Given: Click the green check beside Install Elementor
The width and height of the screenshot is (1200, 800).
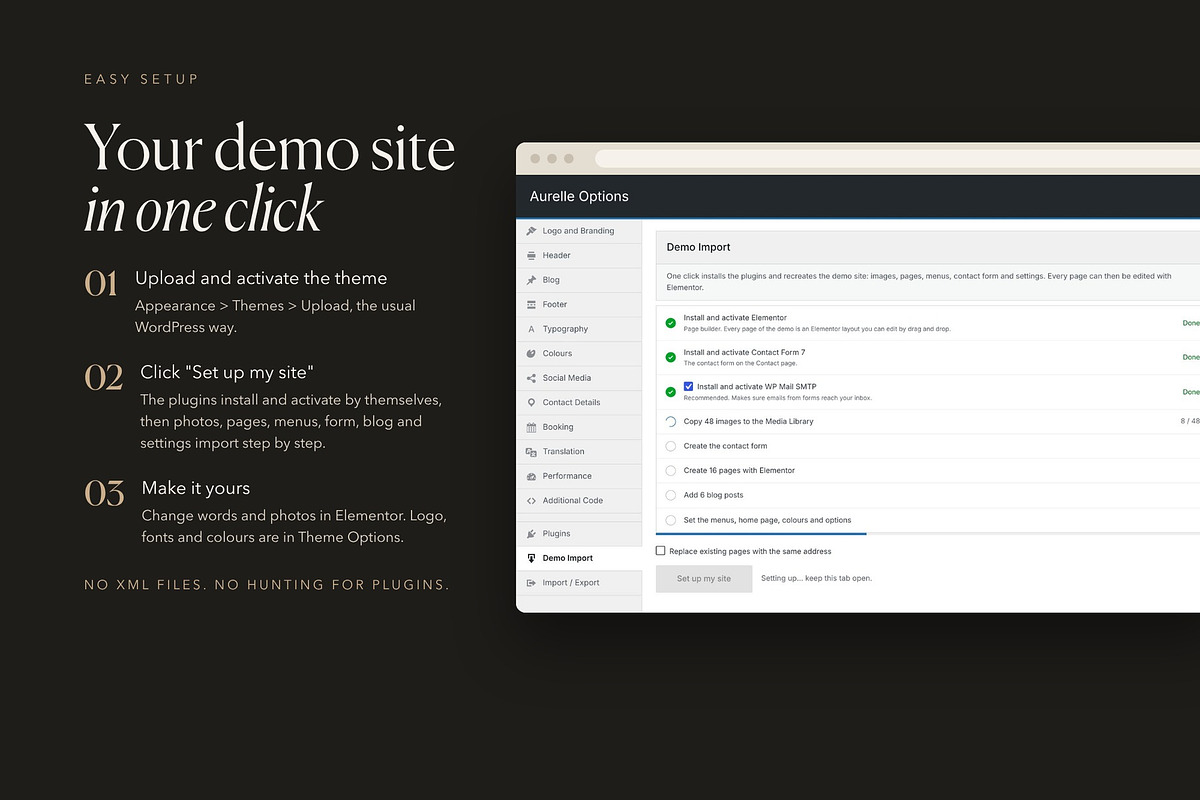Looking at the screenshot, I should 670,323.
